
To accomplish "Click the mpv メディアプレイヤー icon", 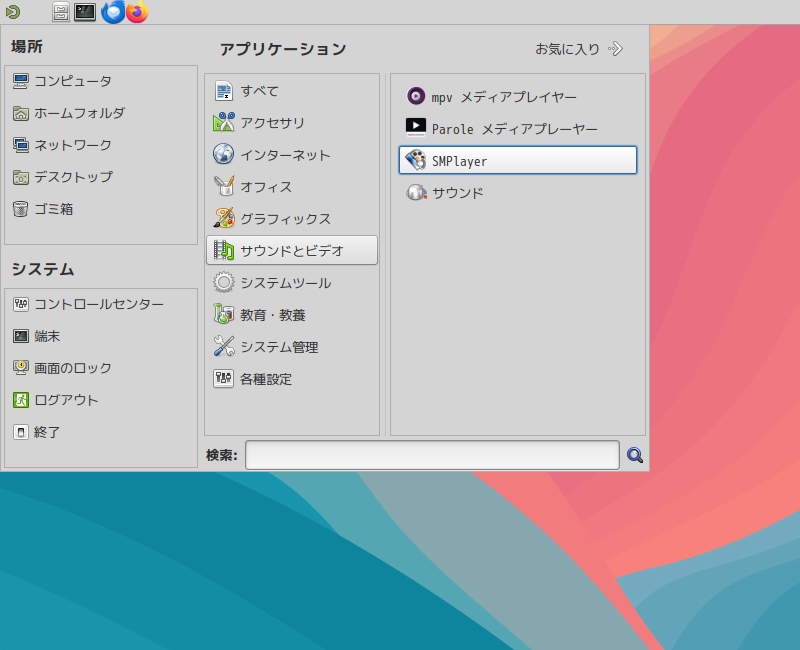I will [416, 96].
